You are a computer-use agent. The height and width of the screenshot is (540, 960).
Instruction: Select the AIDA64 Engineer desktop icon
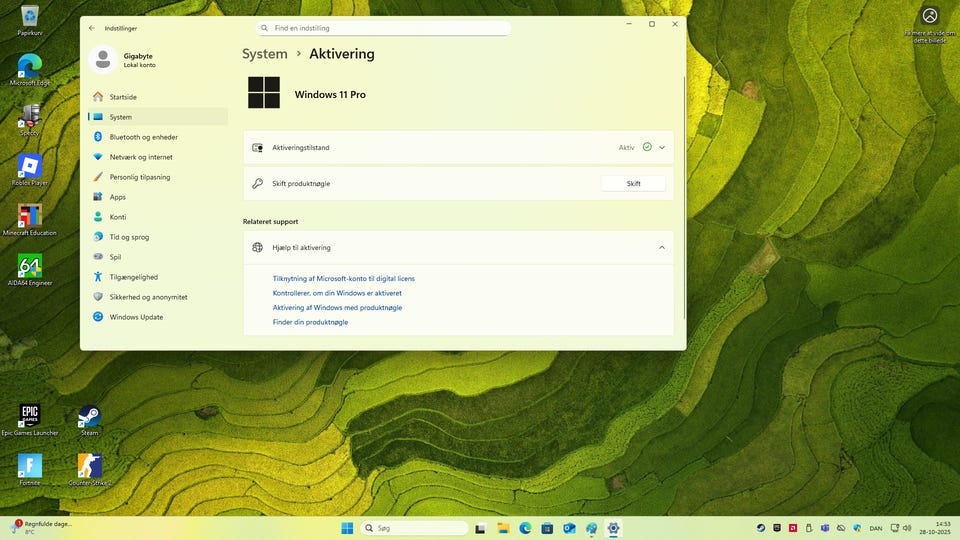point(30,266)
